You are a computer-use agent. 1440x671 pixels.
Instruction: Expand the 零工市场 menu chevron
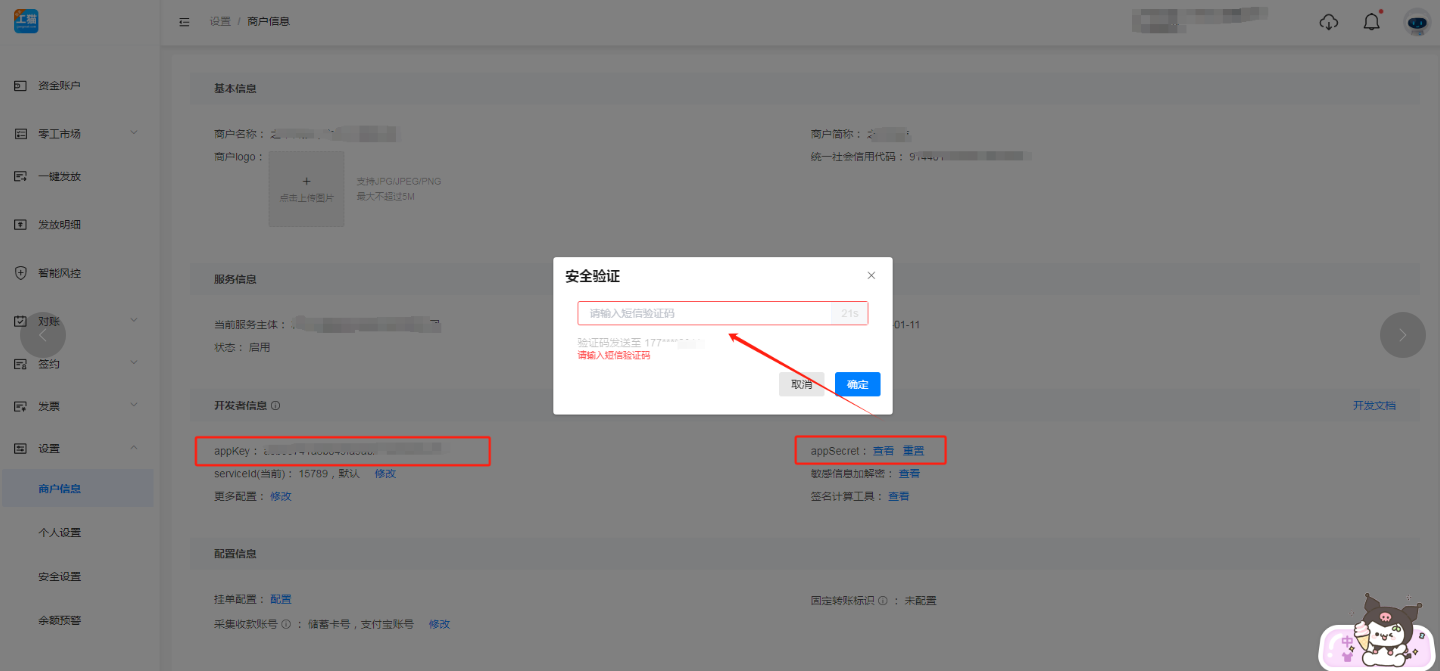click(134, 133)
